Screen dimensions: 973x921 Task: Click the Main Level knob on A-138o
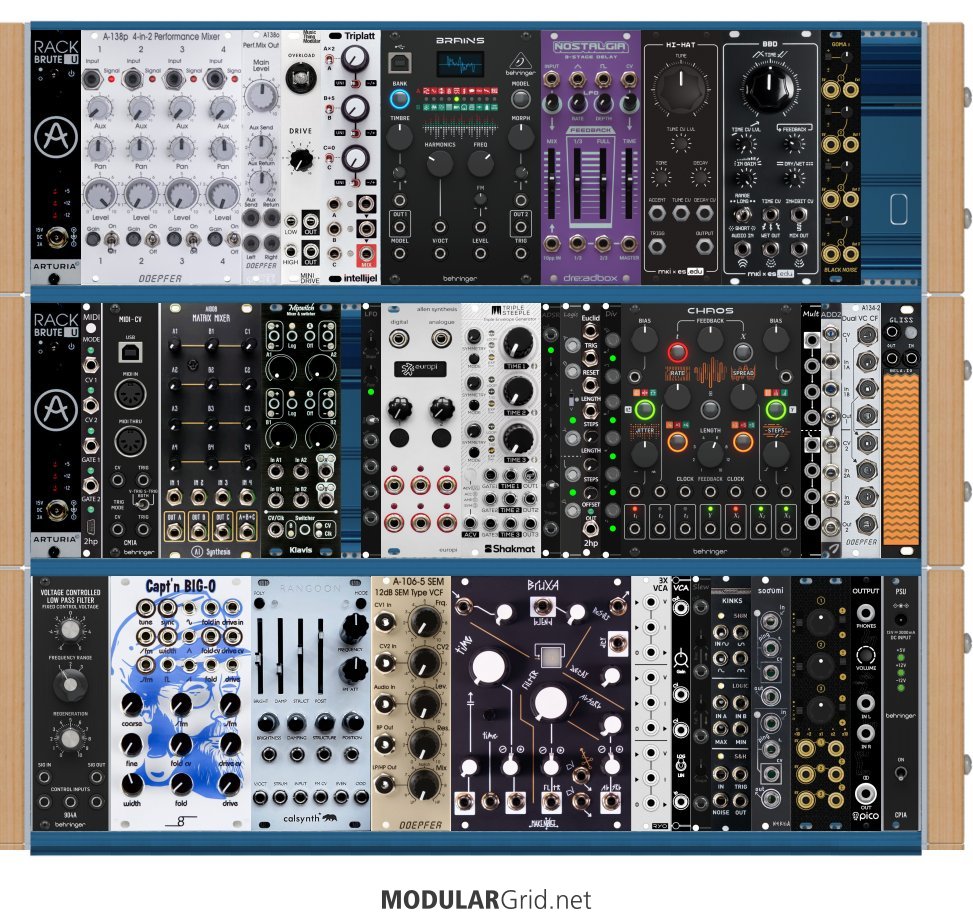[261, 96]
